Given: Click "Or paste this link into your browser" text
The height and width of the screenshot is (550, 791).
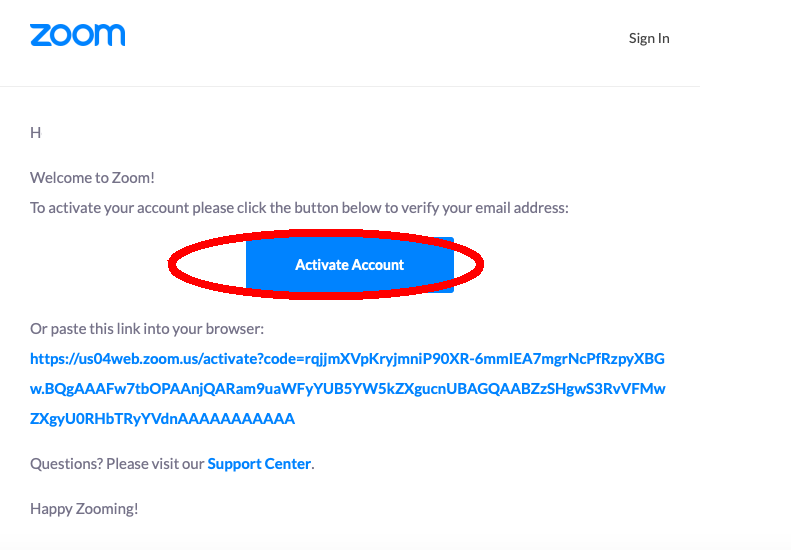Looking at the screenshot, I should tap(147, 329).
